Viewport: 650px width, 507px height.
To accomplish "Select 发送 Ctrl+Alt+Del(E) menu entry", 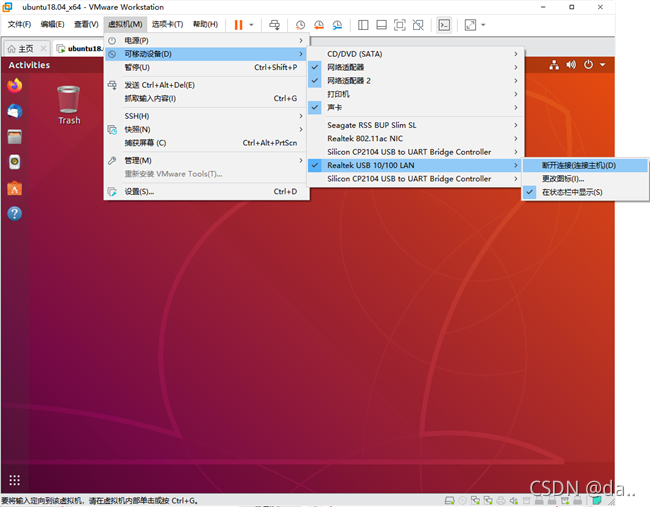I will 206,85.
